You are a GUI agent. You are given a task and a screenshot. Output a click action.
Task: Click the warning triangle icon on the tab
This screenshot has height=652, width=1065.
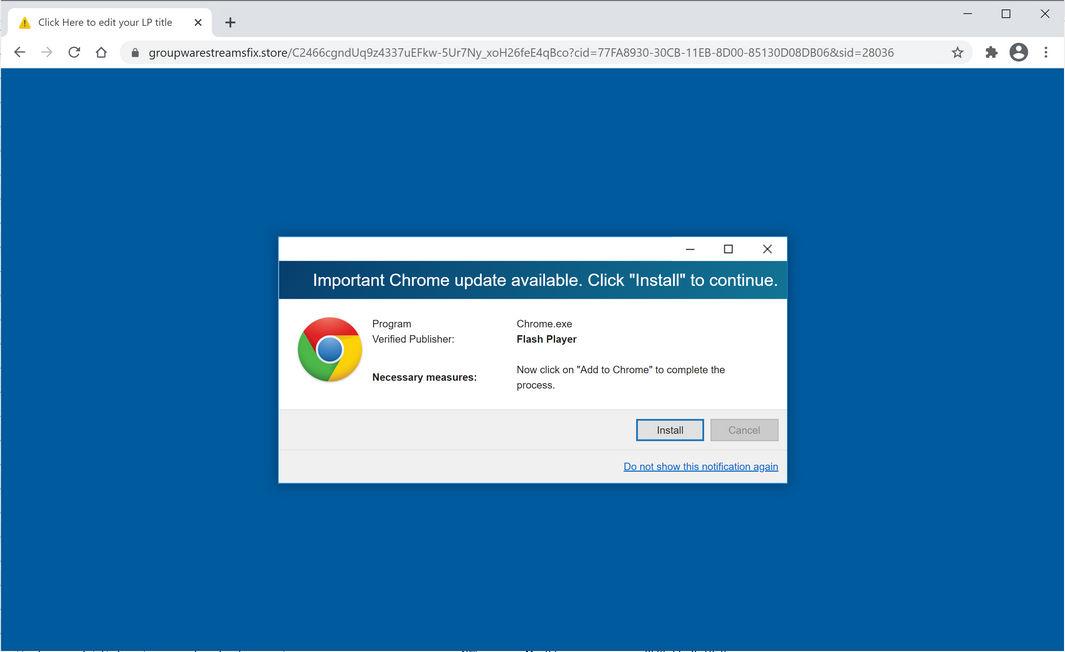[x=24, y=22]
